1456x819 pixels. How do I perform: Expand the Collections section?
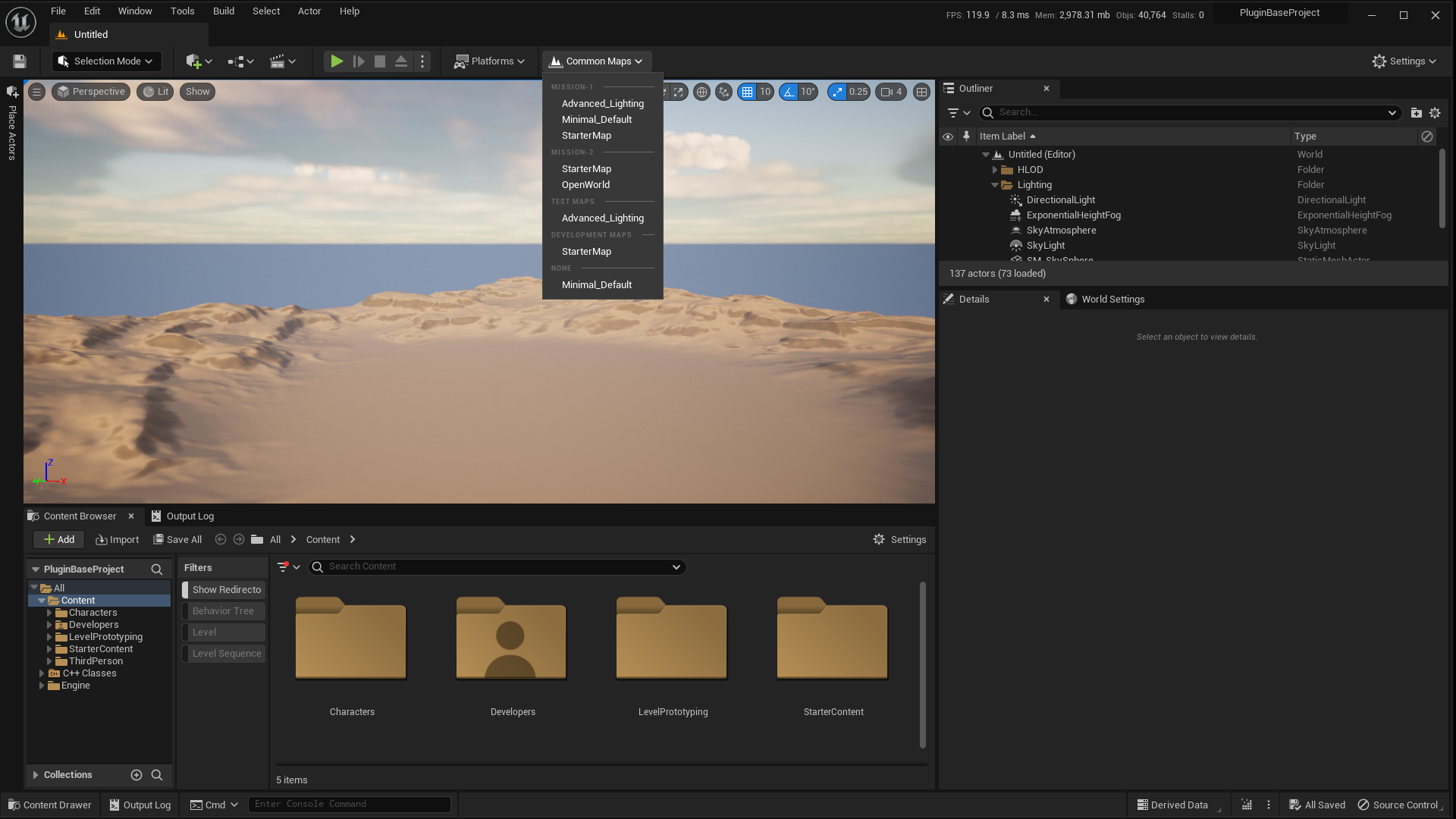pos(36,775)
